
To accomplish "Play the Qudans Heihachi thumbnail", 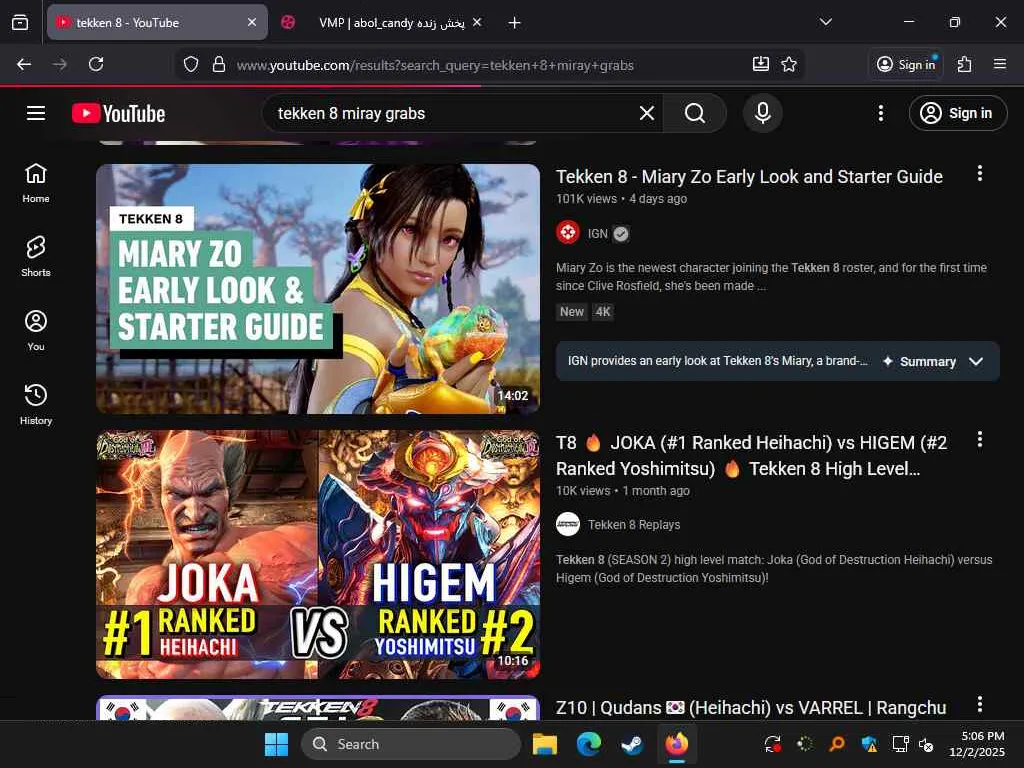I will coord(318,708).
